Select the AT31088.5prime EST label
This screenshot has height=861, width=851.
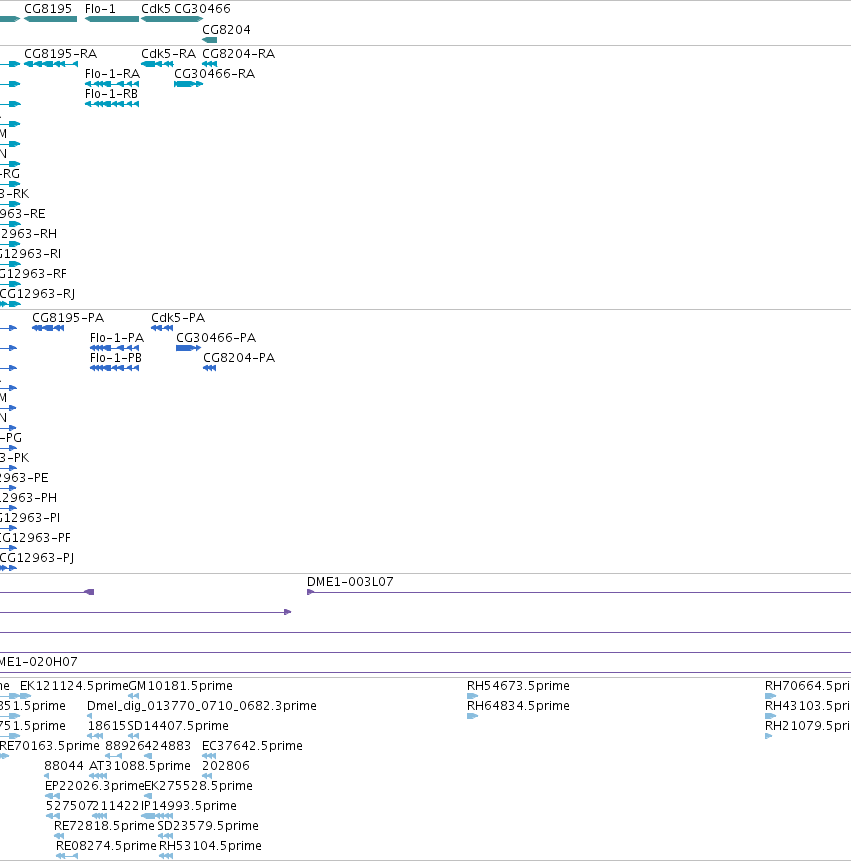[x=139, y=765]
